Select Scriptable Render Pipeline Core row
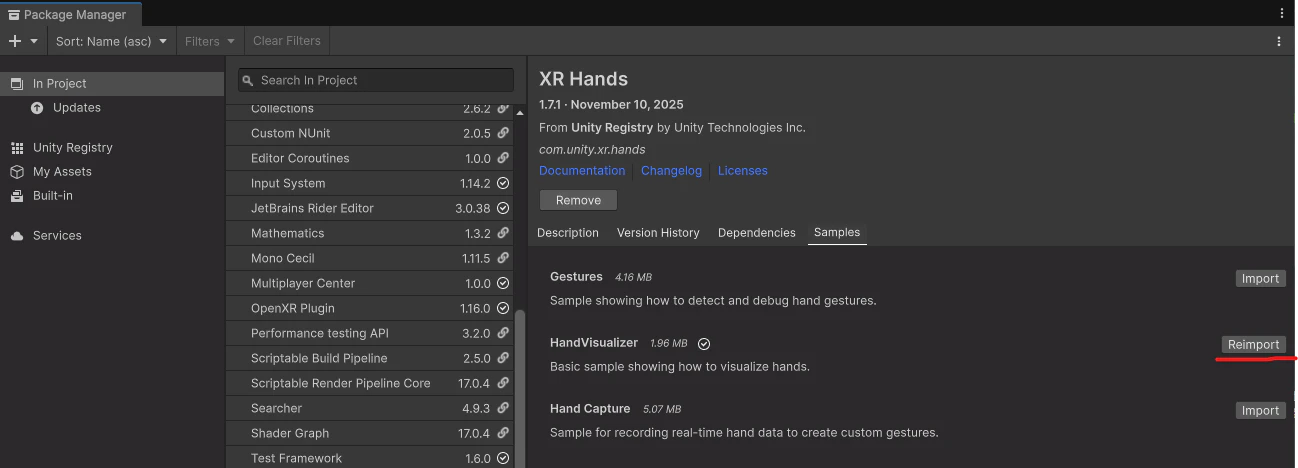1298x468 pixels. (369, 383)
